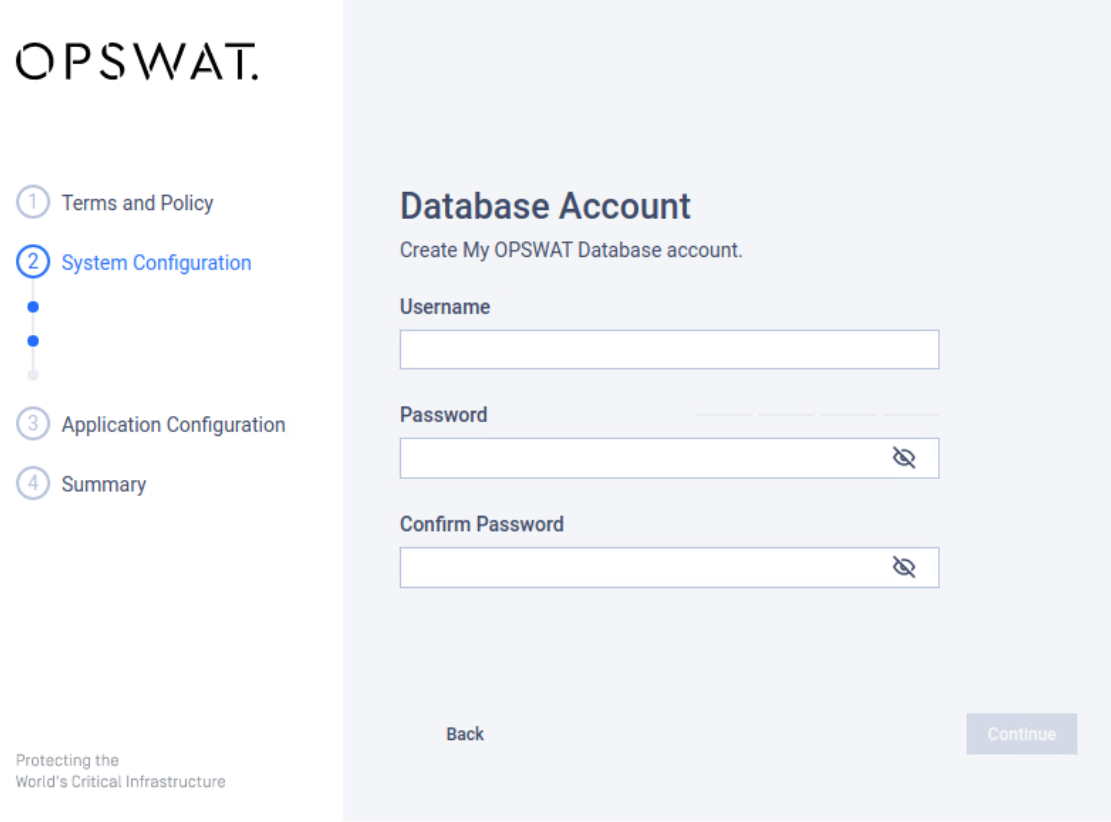Click the "Confirm Password" label
Viewport: 1111px width, 822px height.
tap(482, 524)
